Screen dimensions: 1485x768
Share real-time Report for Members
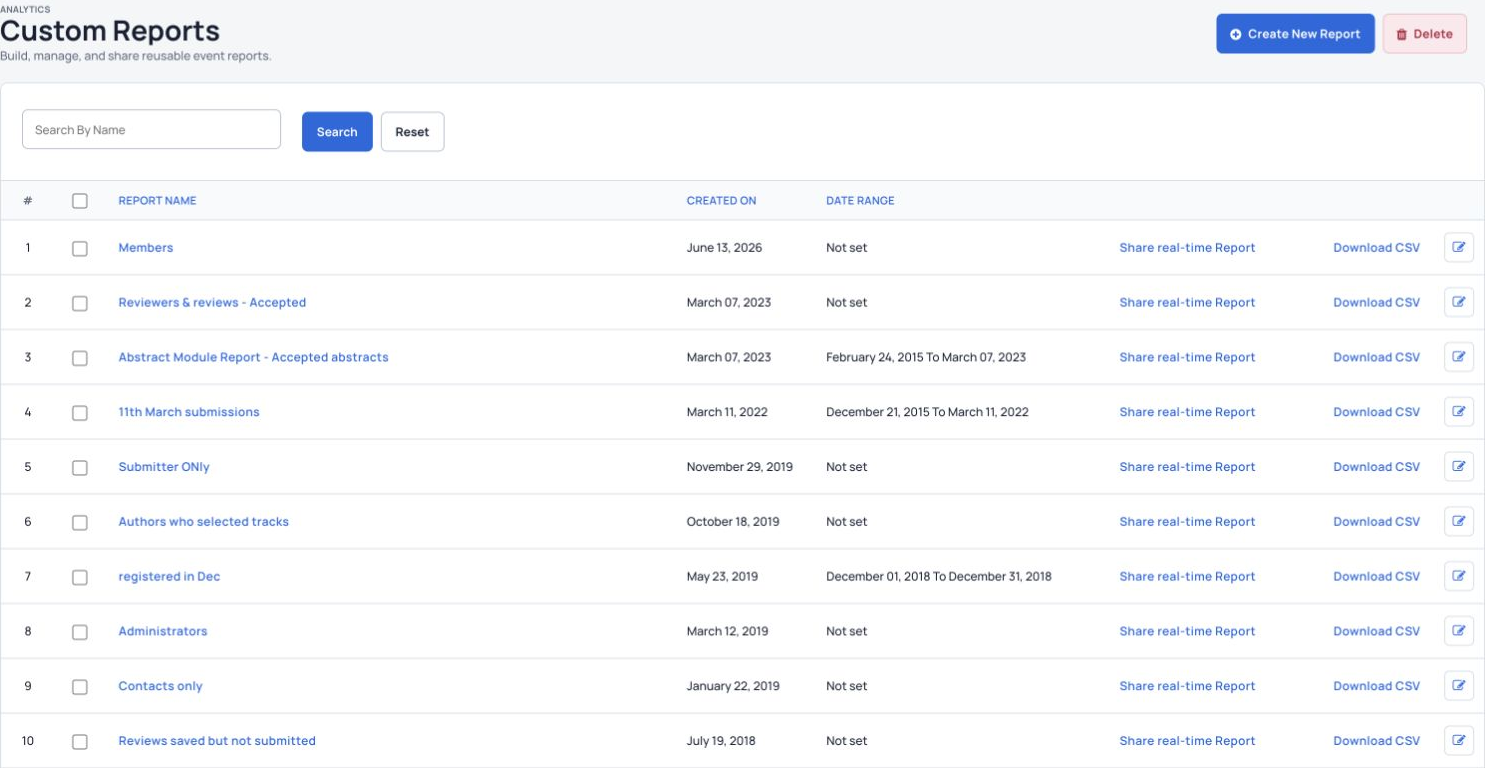tap(1187, 248)
